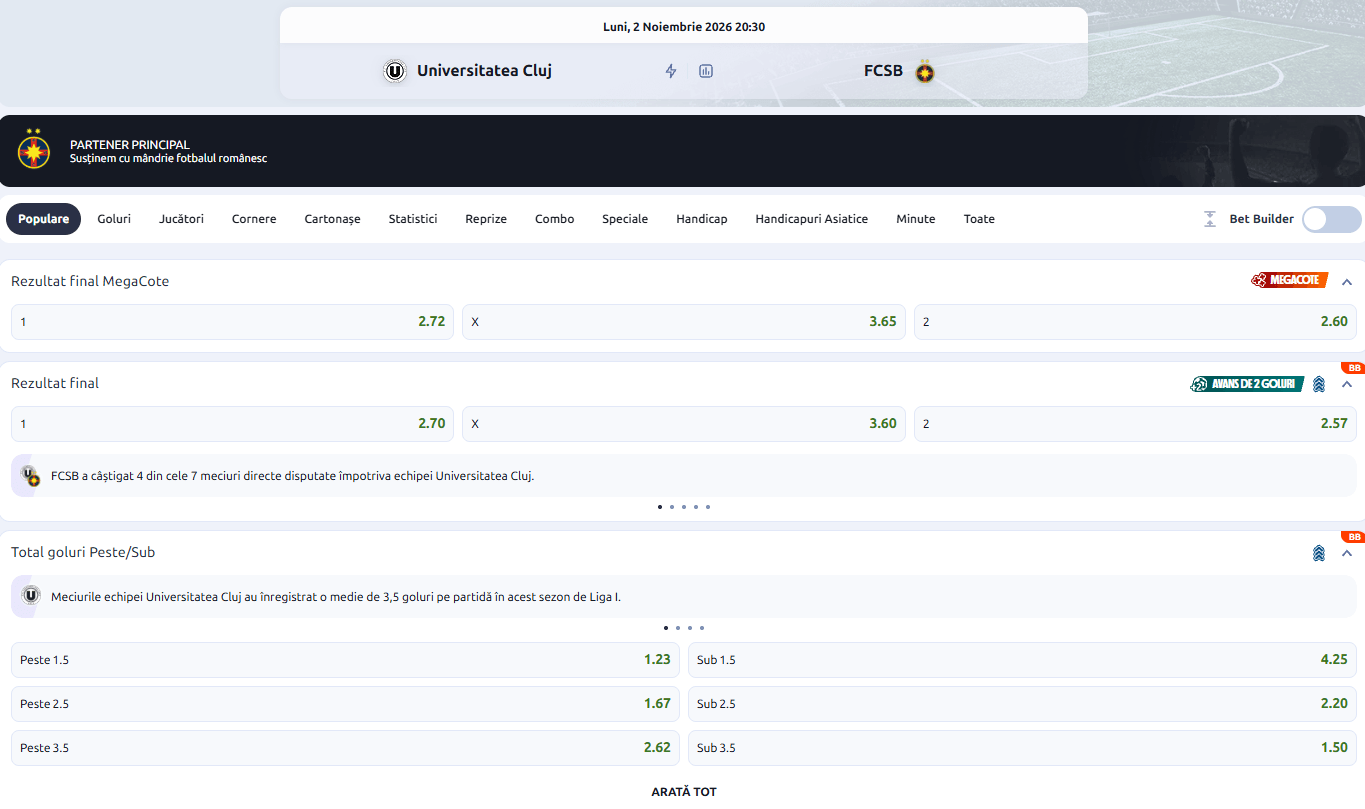Open the Speciale tab
The width and height of the screenshot is (1365, 809).
pyautogui.click(x=625, y=219)
